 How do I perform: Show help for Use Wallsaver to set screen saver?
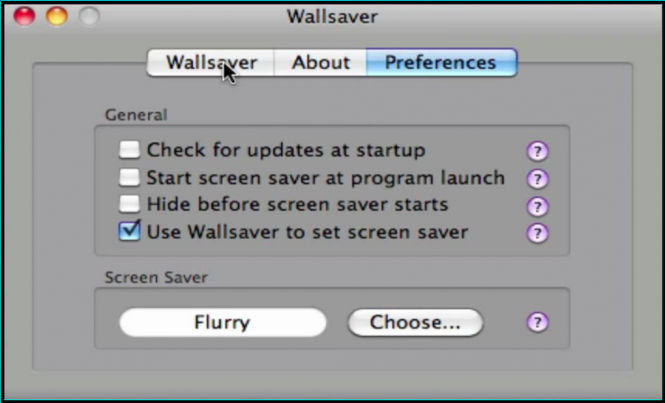pyautogui.click(x=538, y=233)
